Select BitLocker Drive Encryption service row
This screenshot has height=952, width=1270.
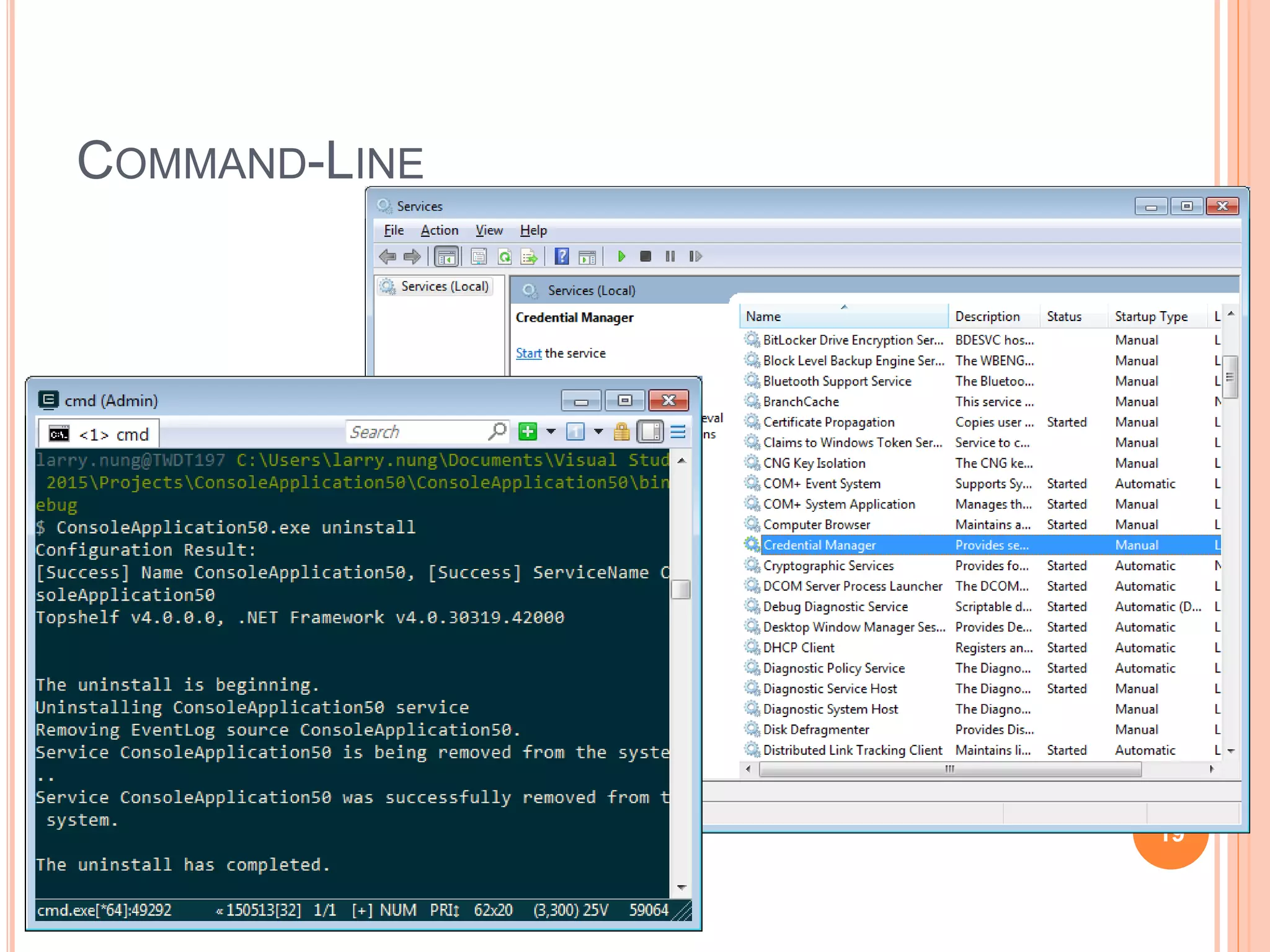coord(982,340)
